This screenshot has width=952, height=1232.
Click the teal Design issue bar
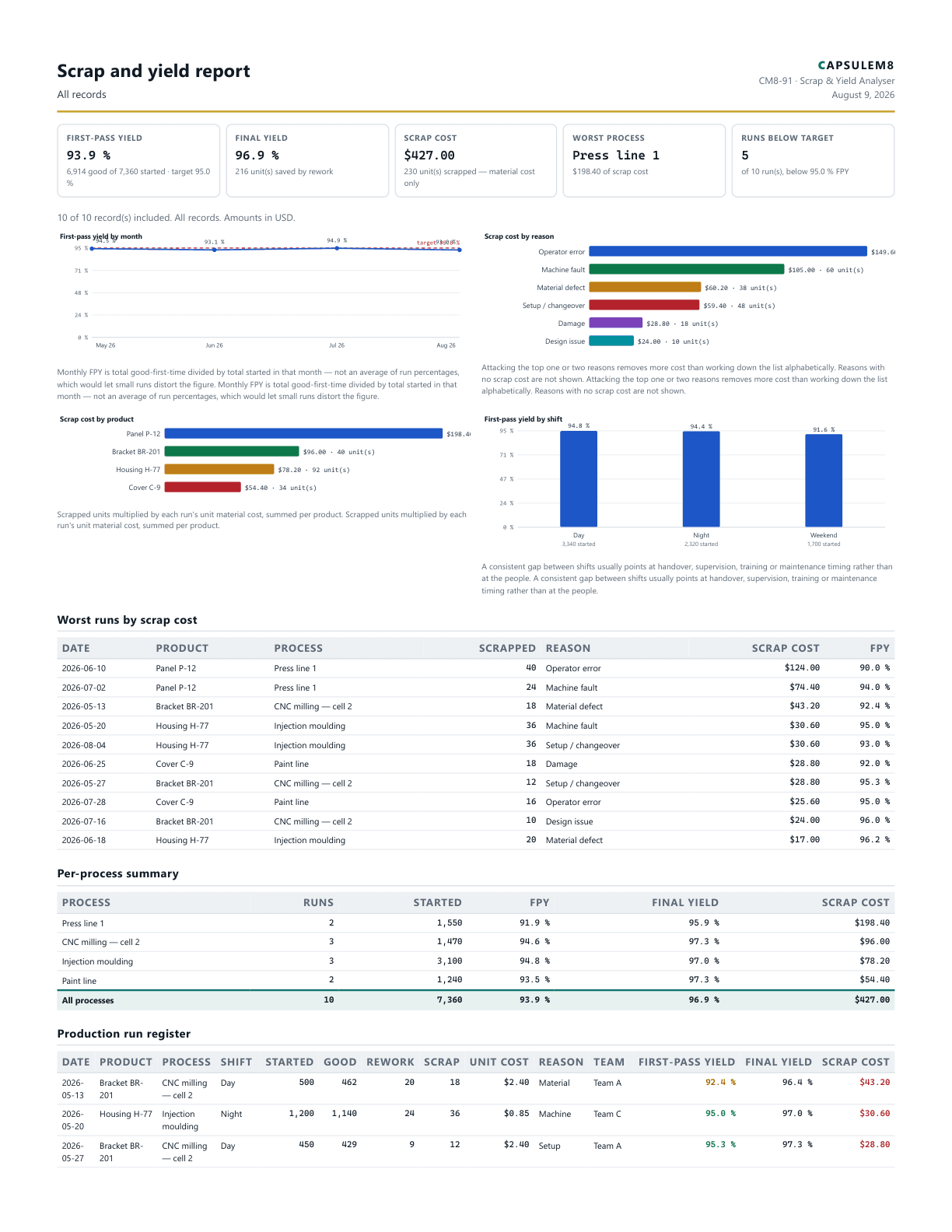(x=611, y=341)
